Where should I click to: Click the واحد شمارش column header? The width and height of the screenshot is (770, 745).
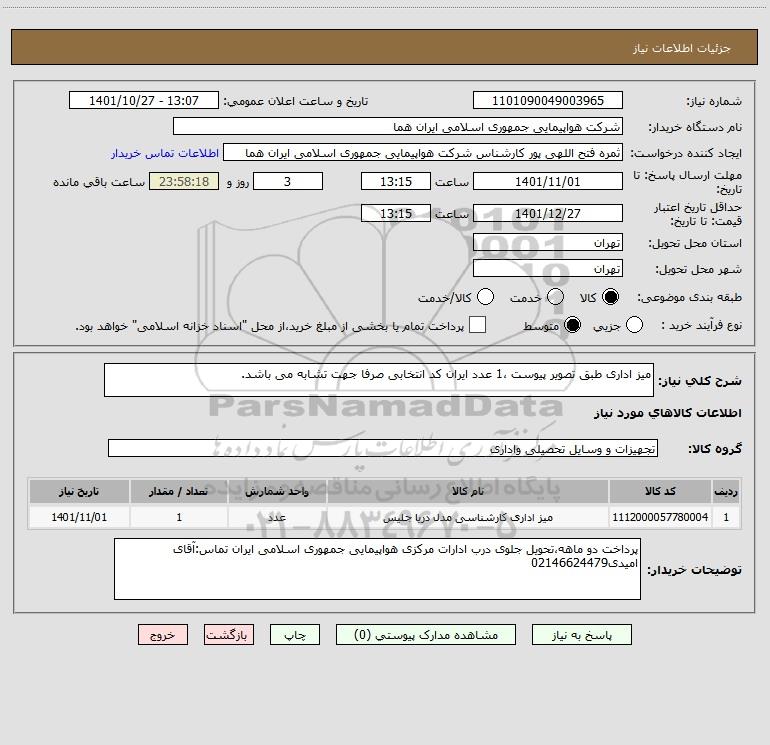click(277, 491)
